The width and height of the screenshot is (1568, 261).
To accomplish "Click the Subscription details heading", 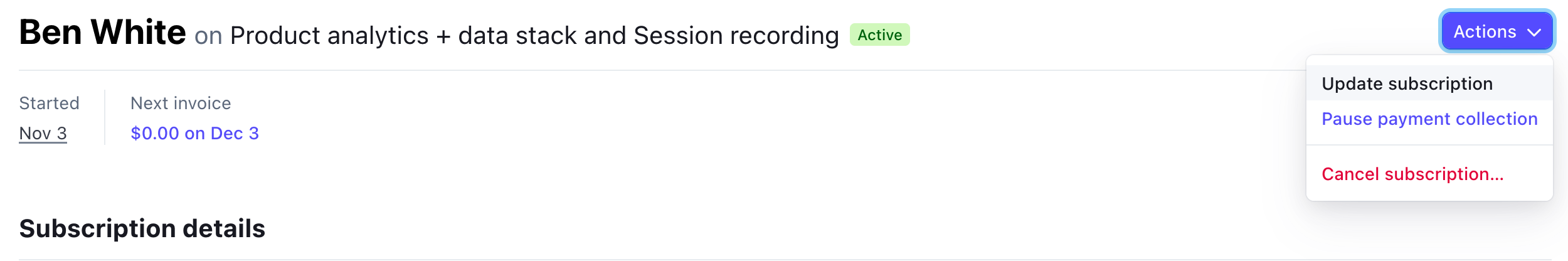I will click(142, 228).
